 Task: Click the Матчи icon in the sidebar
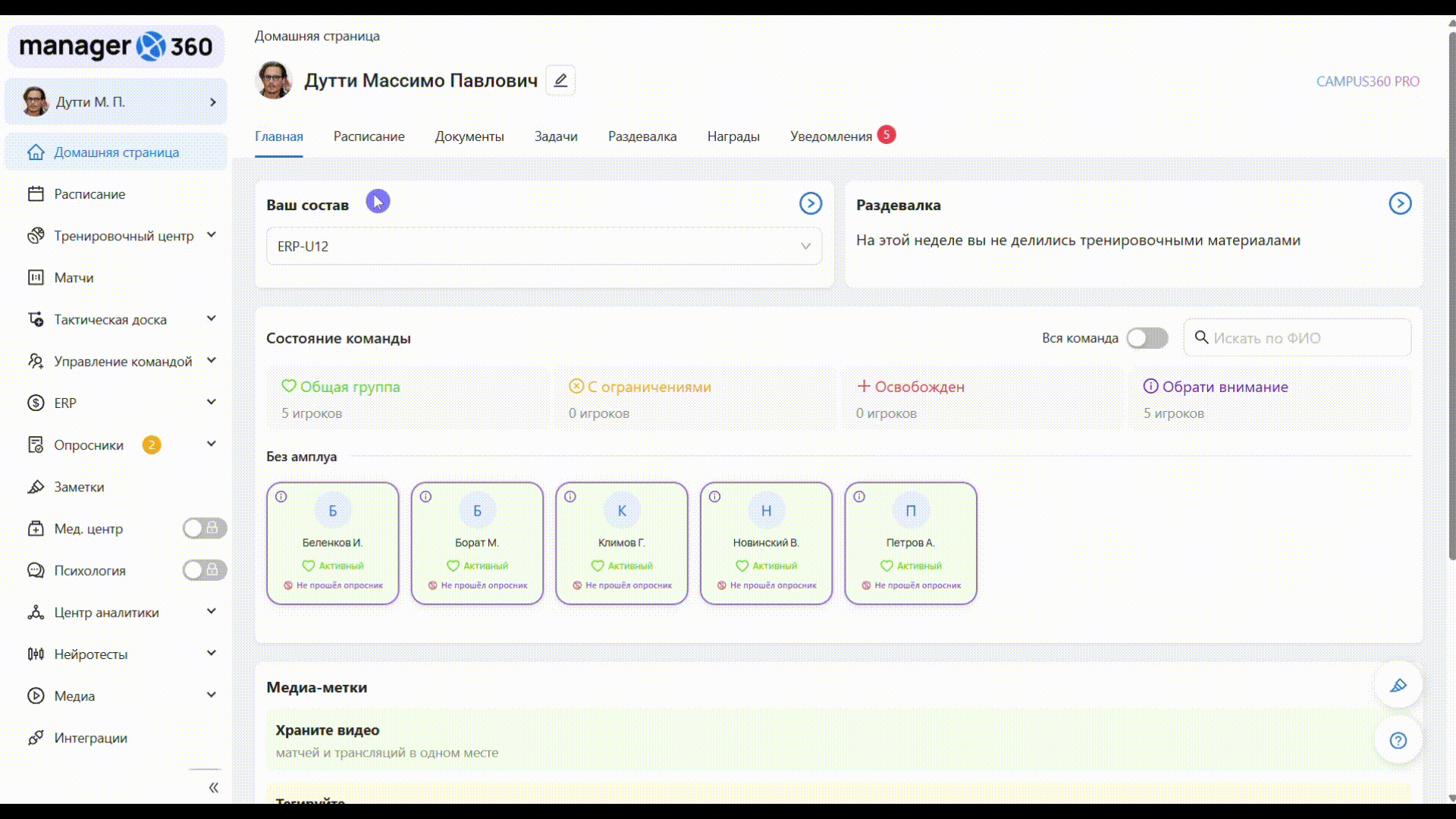[x=36, y=278]
